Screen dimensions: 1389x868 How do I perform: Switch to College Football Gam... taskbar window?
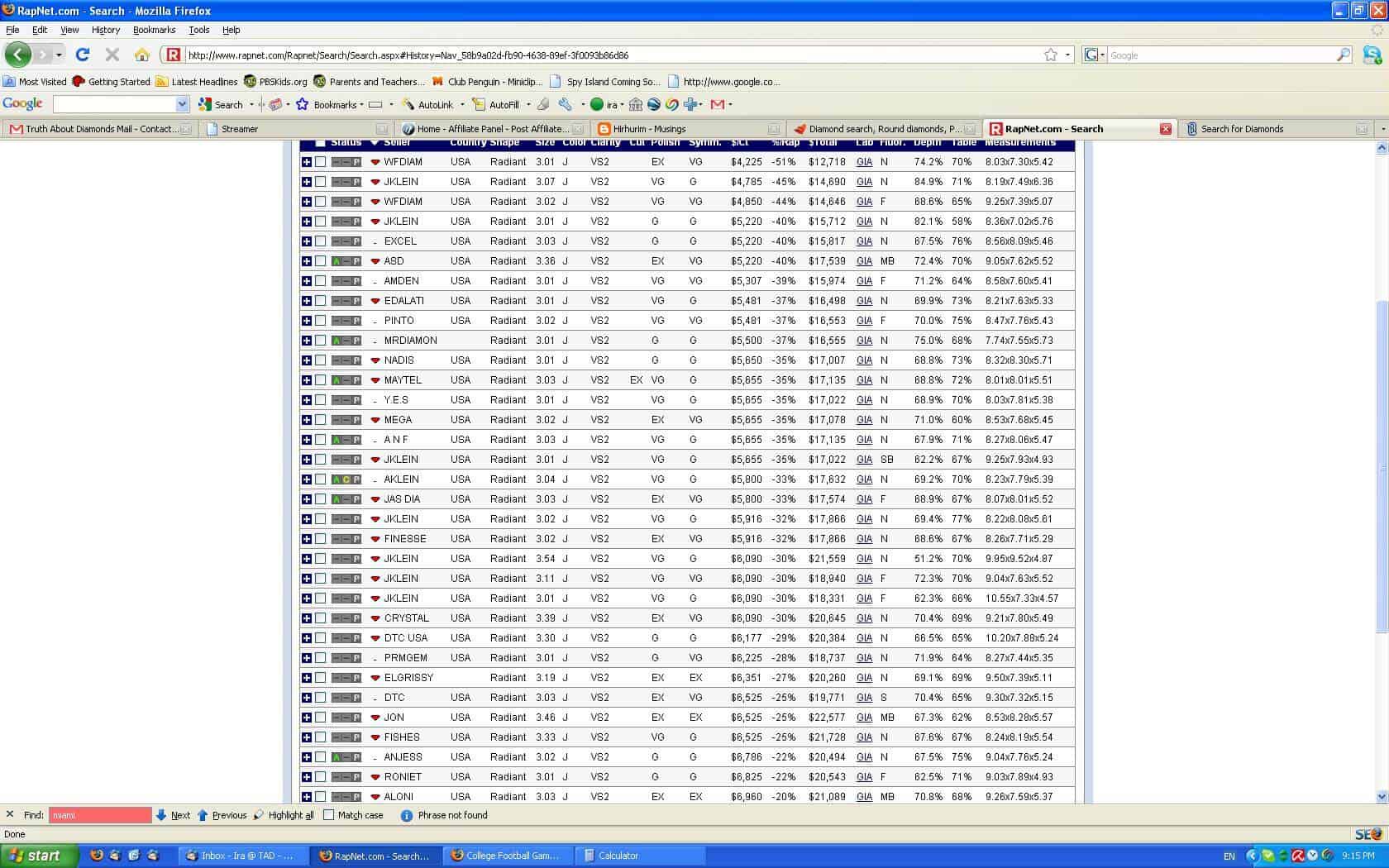click(508, 856)
